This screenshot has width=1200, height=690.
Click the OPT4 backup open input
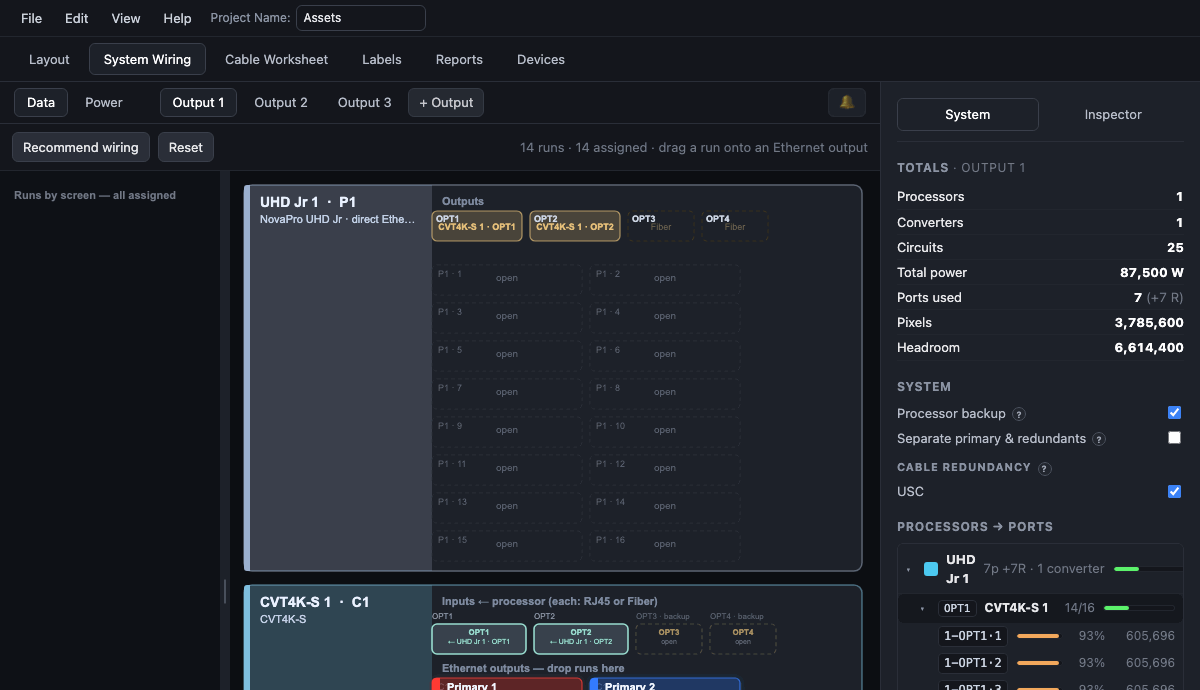pos(743,639)
